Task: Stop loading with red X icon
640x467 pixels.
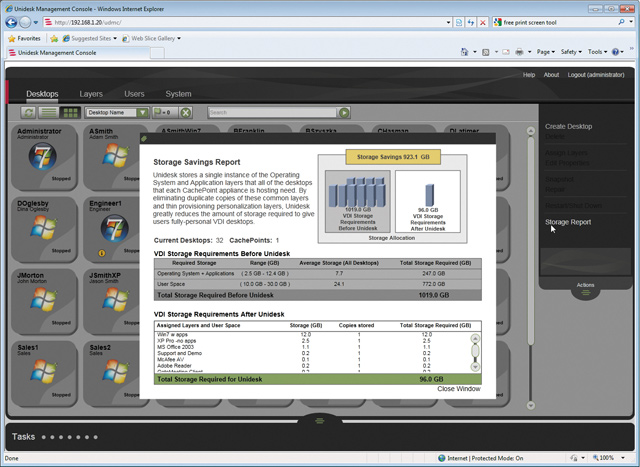Action: 482,22
